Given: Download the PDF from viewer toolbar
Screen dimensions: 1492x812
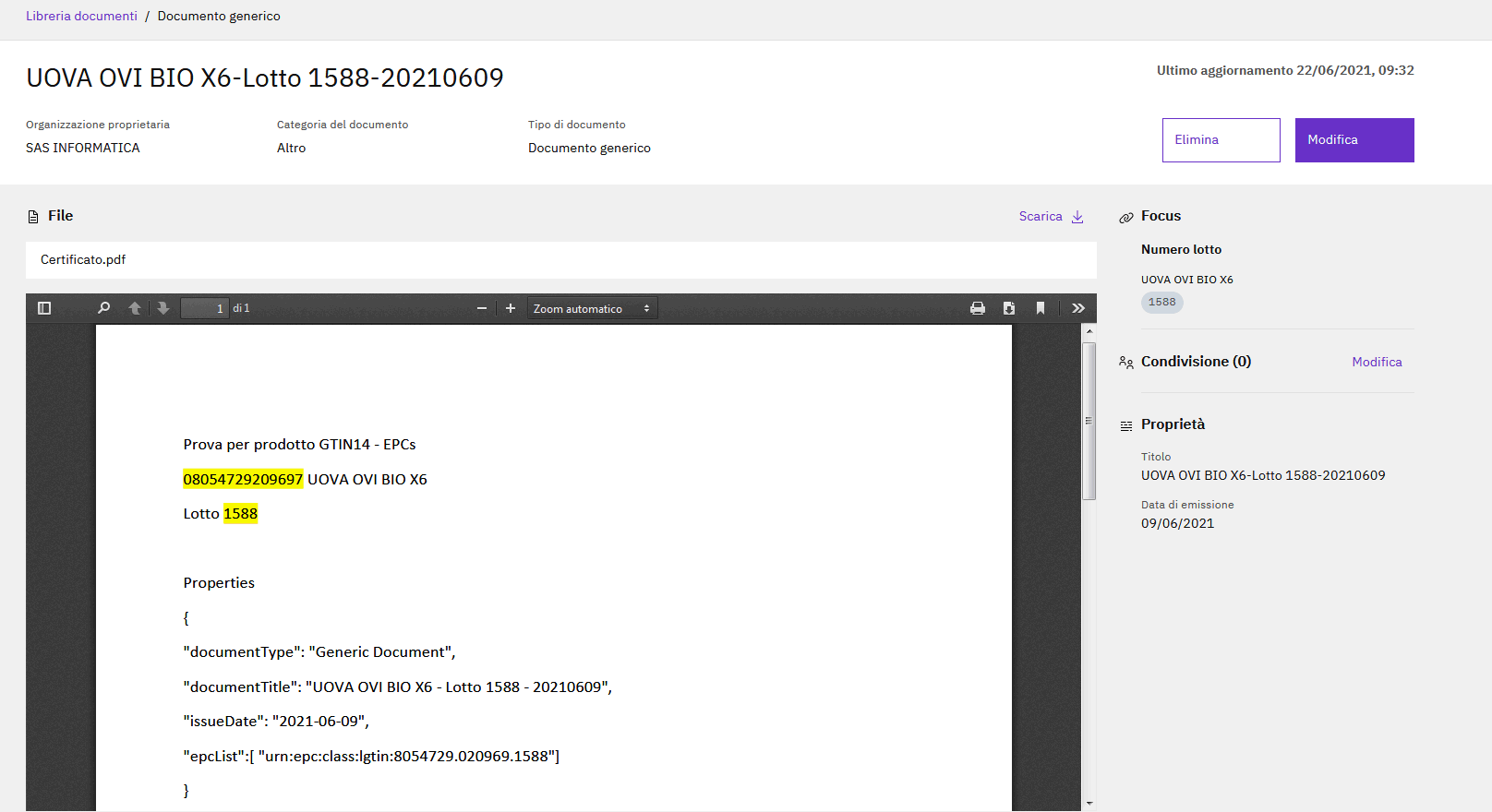Looking at the screenshot, I should coord(1009,308).
